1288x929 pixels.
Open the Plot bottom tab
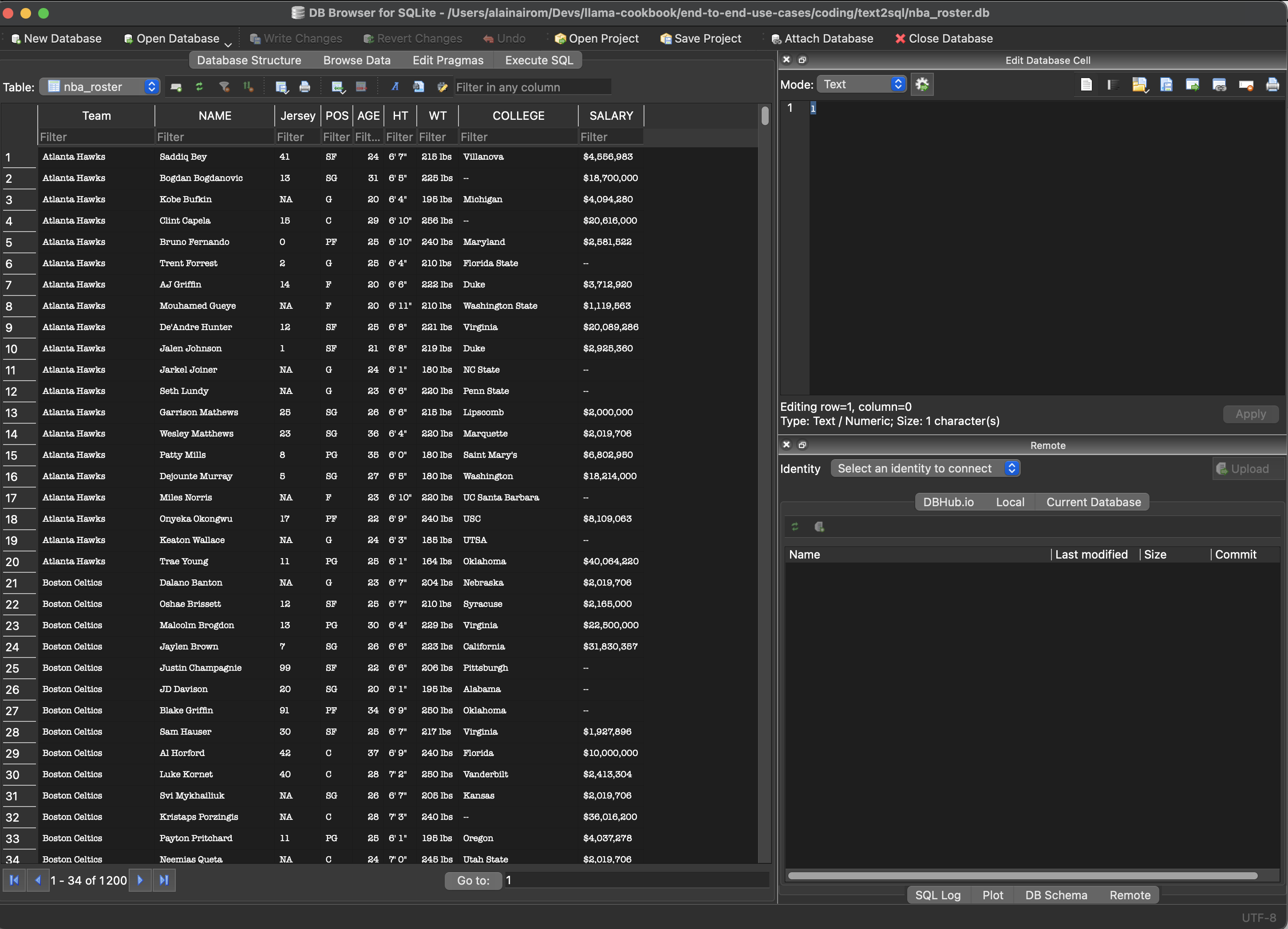coord(992,895)
